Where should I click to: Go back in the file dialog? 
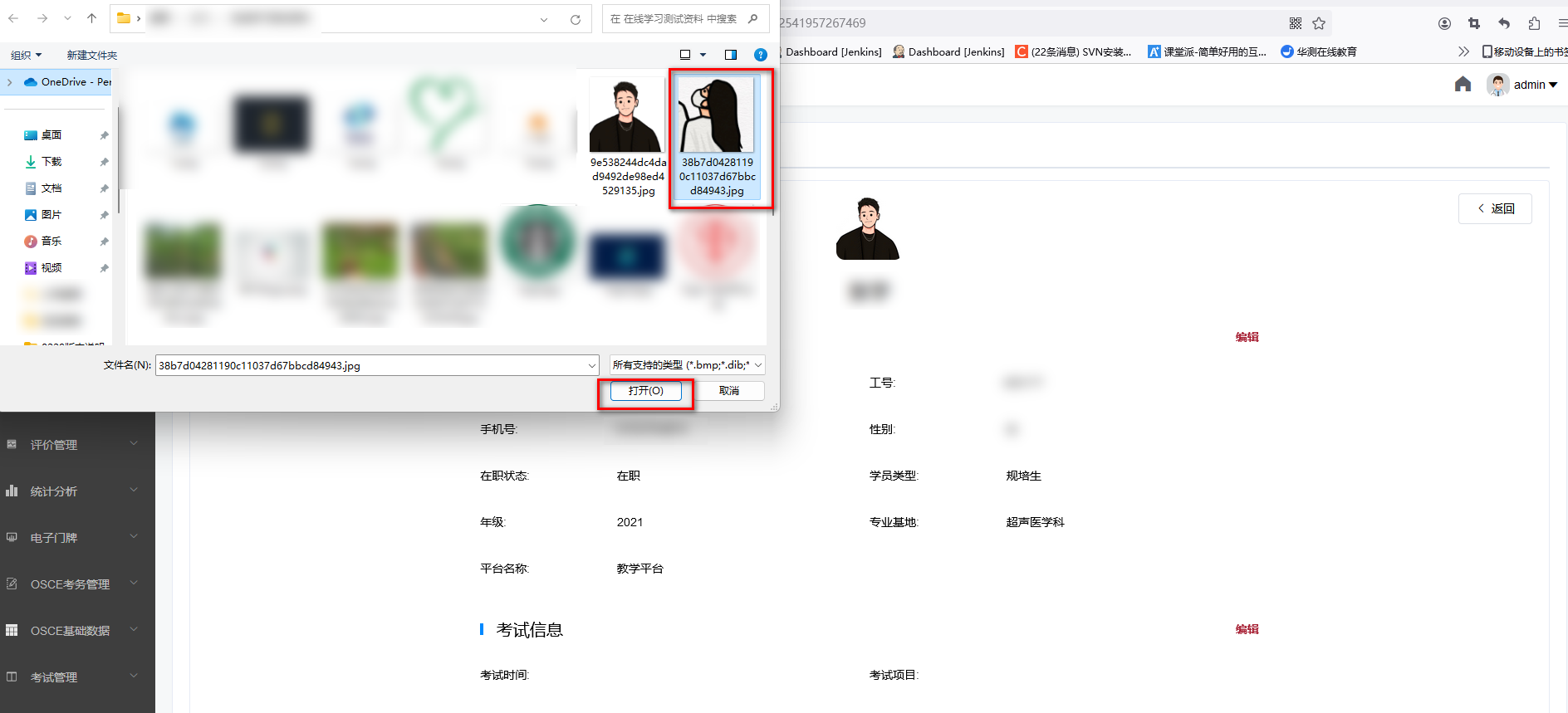pyautogui.click(x=14, y=18)
